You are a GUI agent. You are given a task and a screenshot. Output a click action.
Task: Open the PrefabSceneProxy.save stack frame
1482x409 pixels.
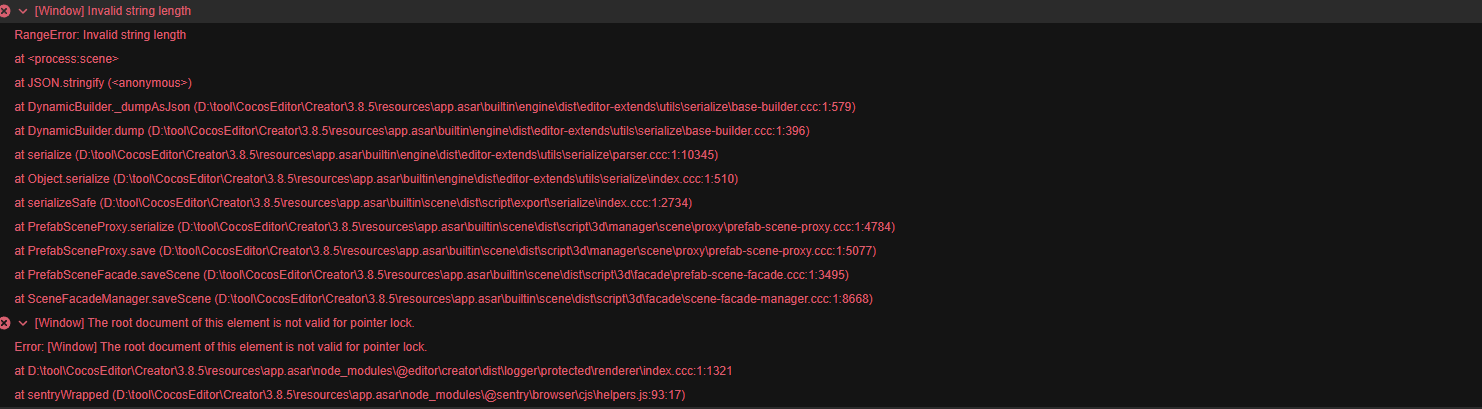tap(445, 251)
